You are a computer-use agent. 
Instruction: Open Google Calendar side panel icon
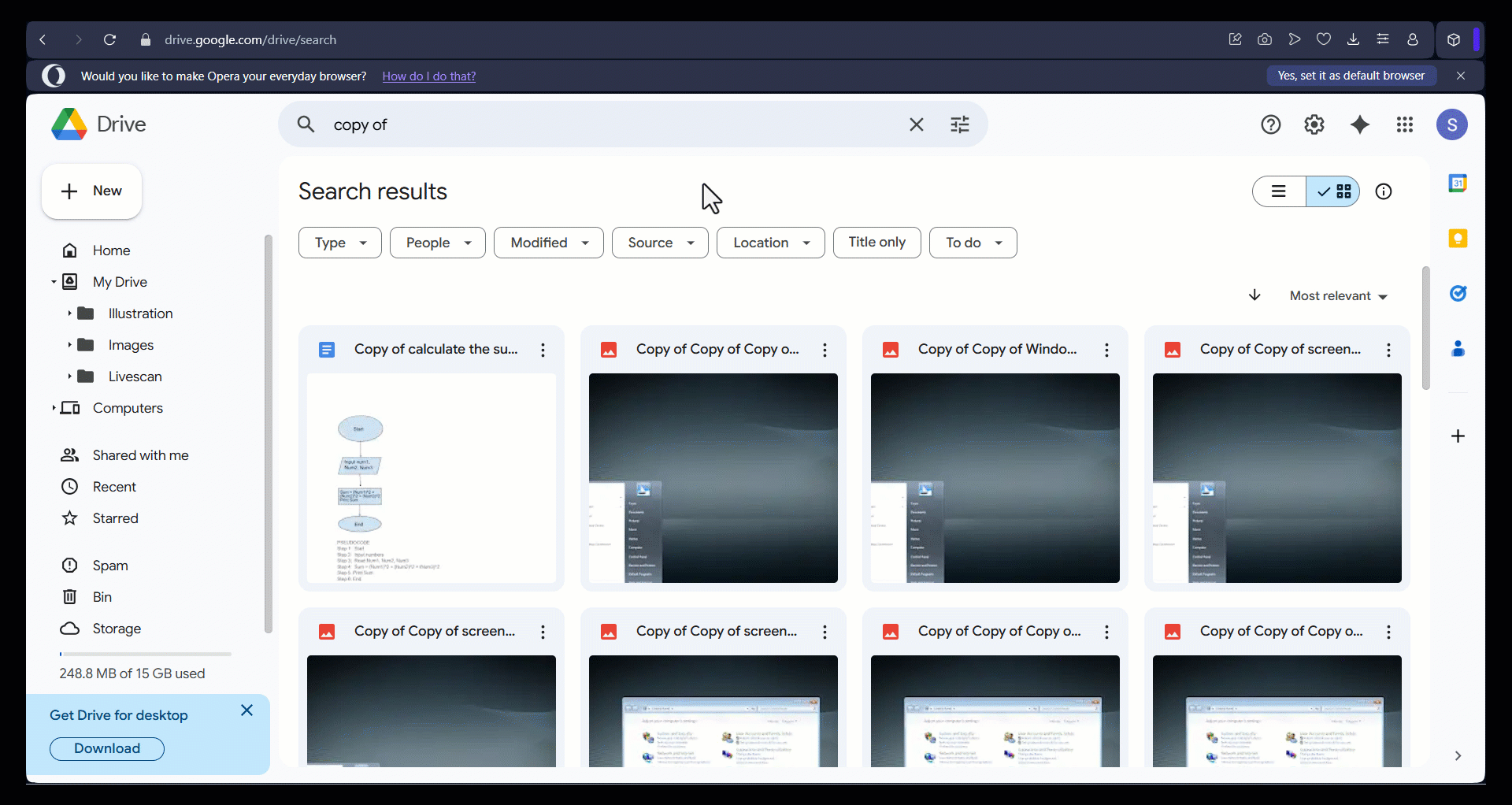[x=1458, y=184]
